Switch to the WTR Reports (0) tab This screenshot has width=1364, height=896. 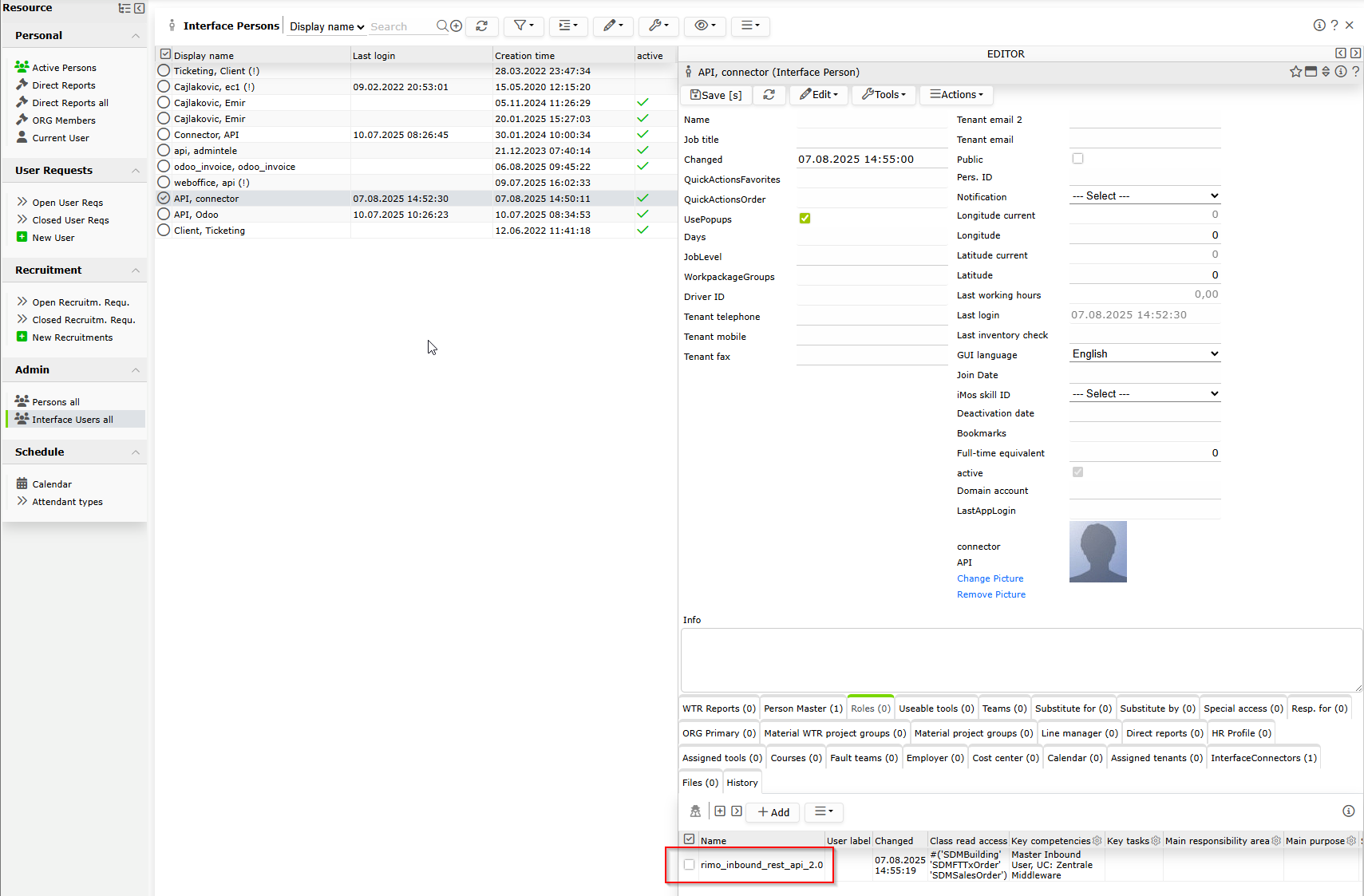tap(718, 709)
